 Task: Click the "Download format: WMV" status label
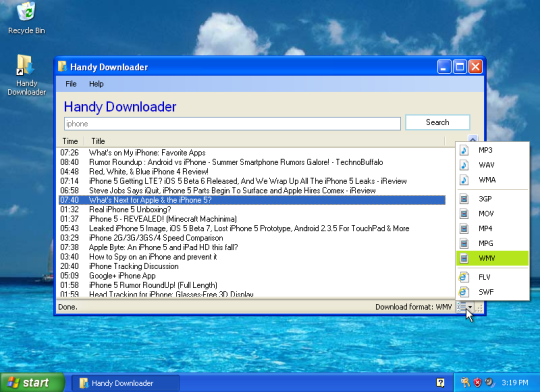pyautogui.click(x=413, y=307)
